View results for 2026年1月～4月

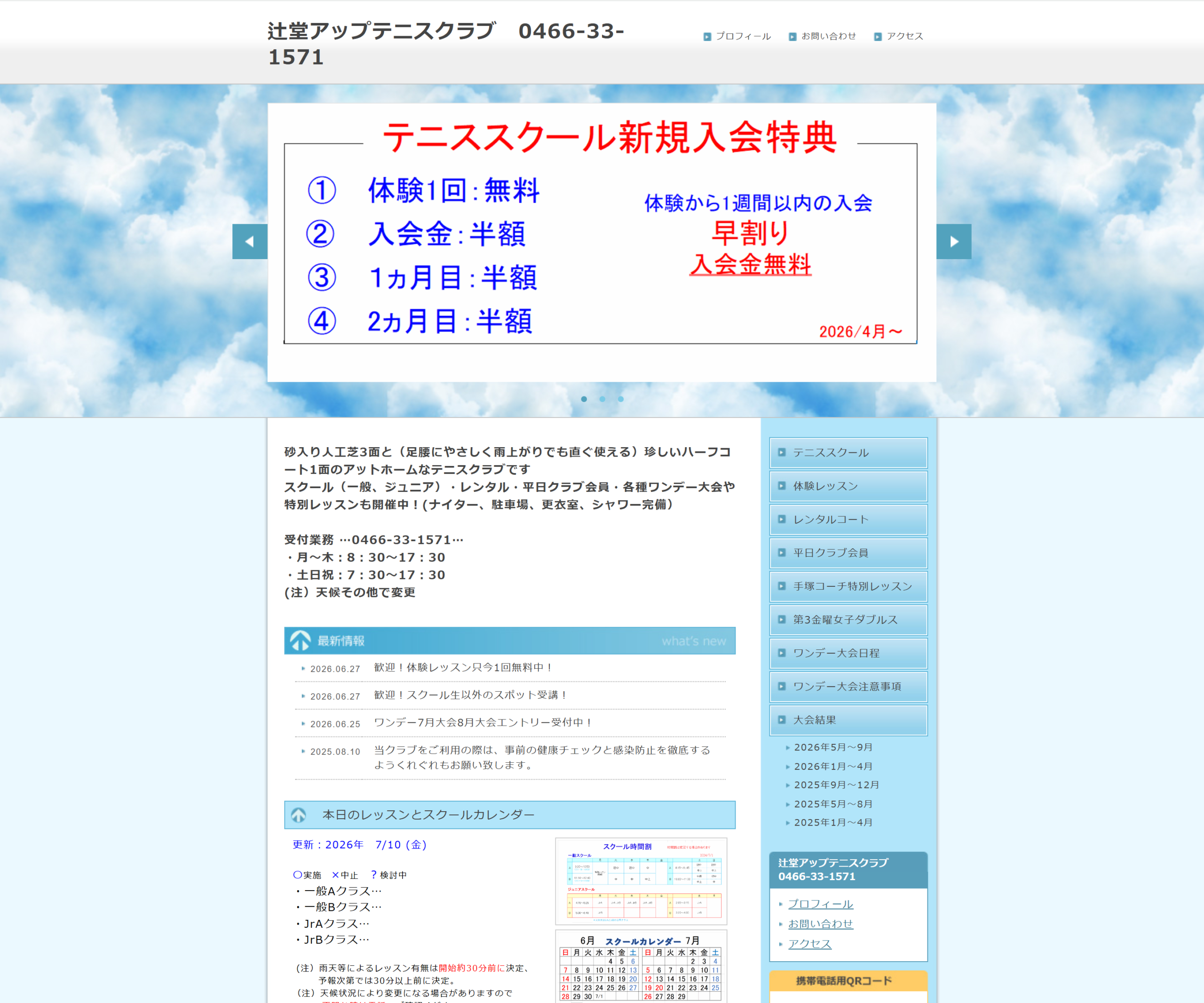833,766
